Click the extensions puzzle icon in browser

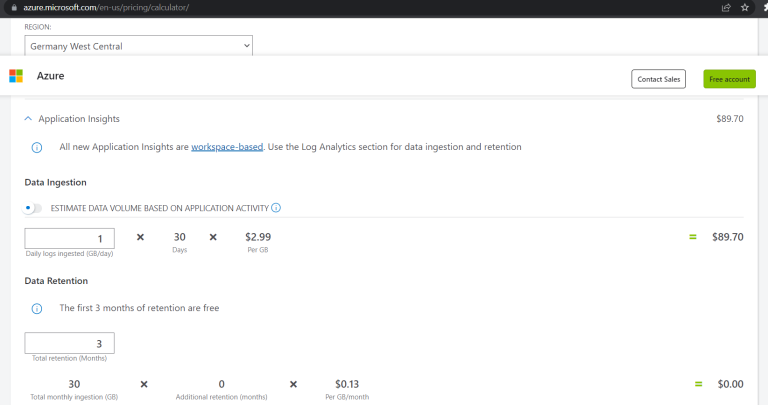(x=765, y=7)
